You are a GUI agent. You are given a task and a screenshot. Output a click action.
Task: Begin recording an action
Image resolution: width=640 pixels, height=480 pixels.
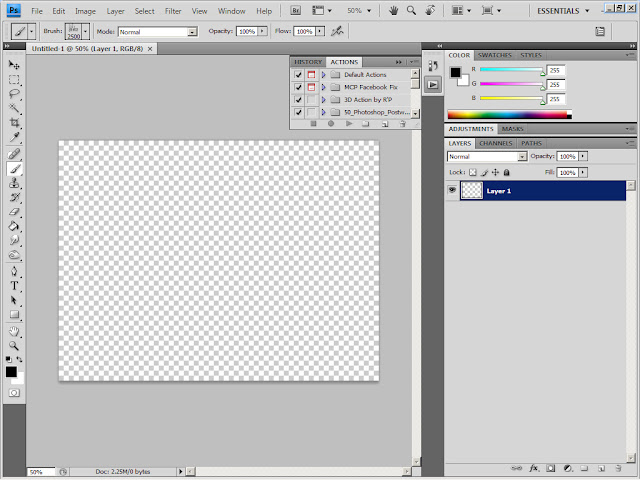point(331,123)
